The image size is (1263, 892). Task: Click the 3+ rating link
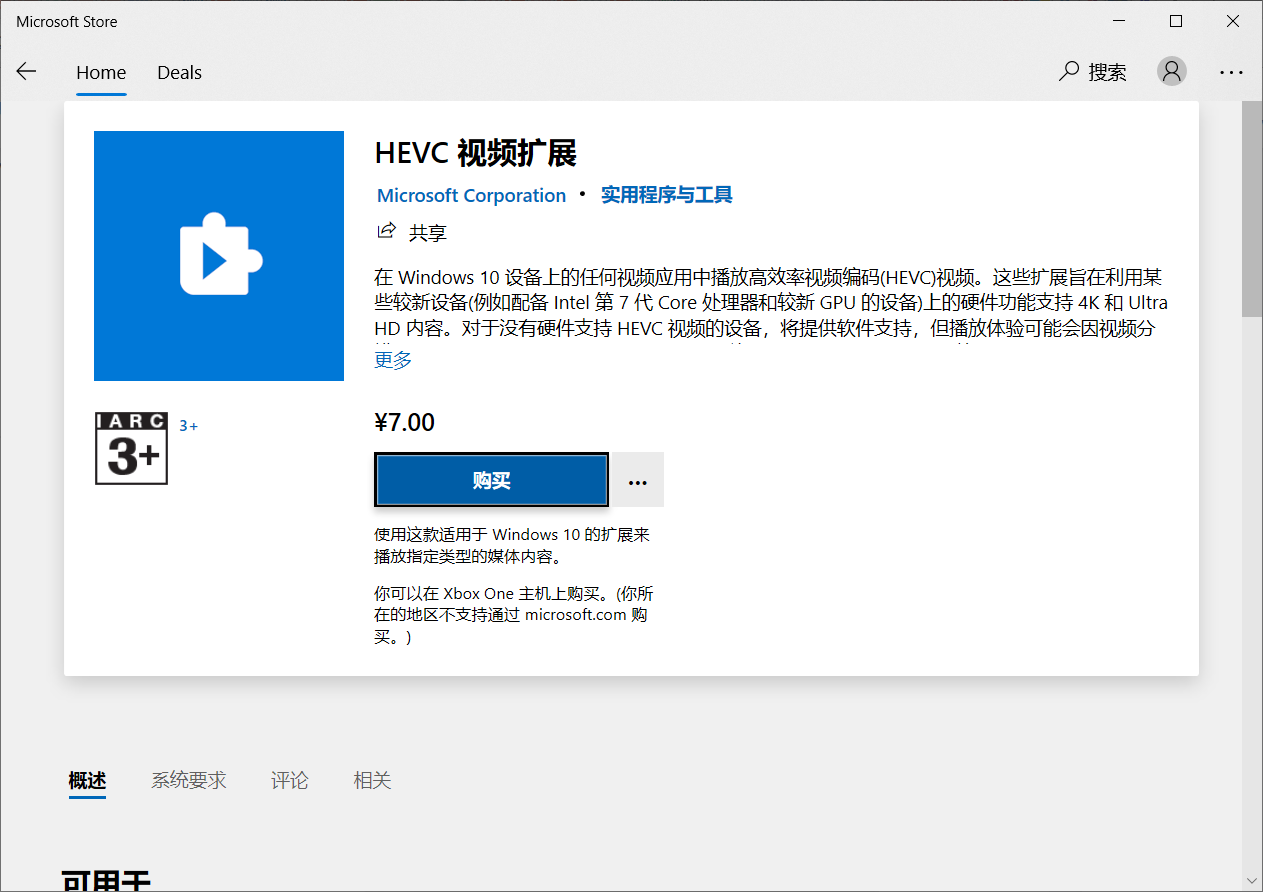[188, 426]
